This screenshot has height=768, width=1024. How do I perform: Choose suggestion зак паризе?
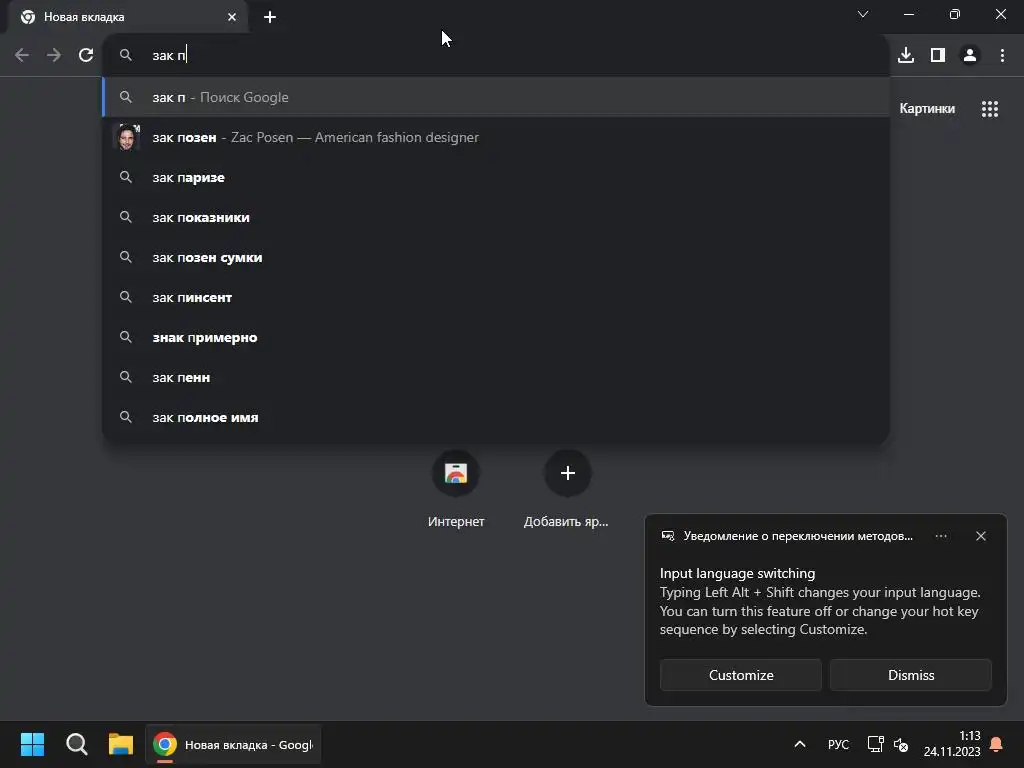496,177
